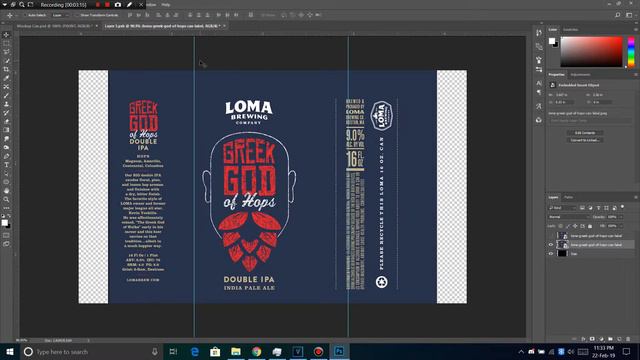640x360 pixels.
Task: Click the recorder magnifier icon
Action: [x=22, y=4]
